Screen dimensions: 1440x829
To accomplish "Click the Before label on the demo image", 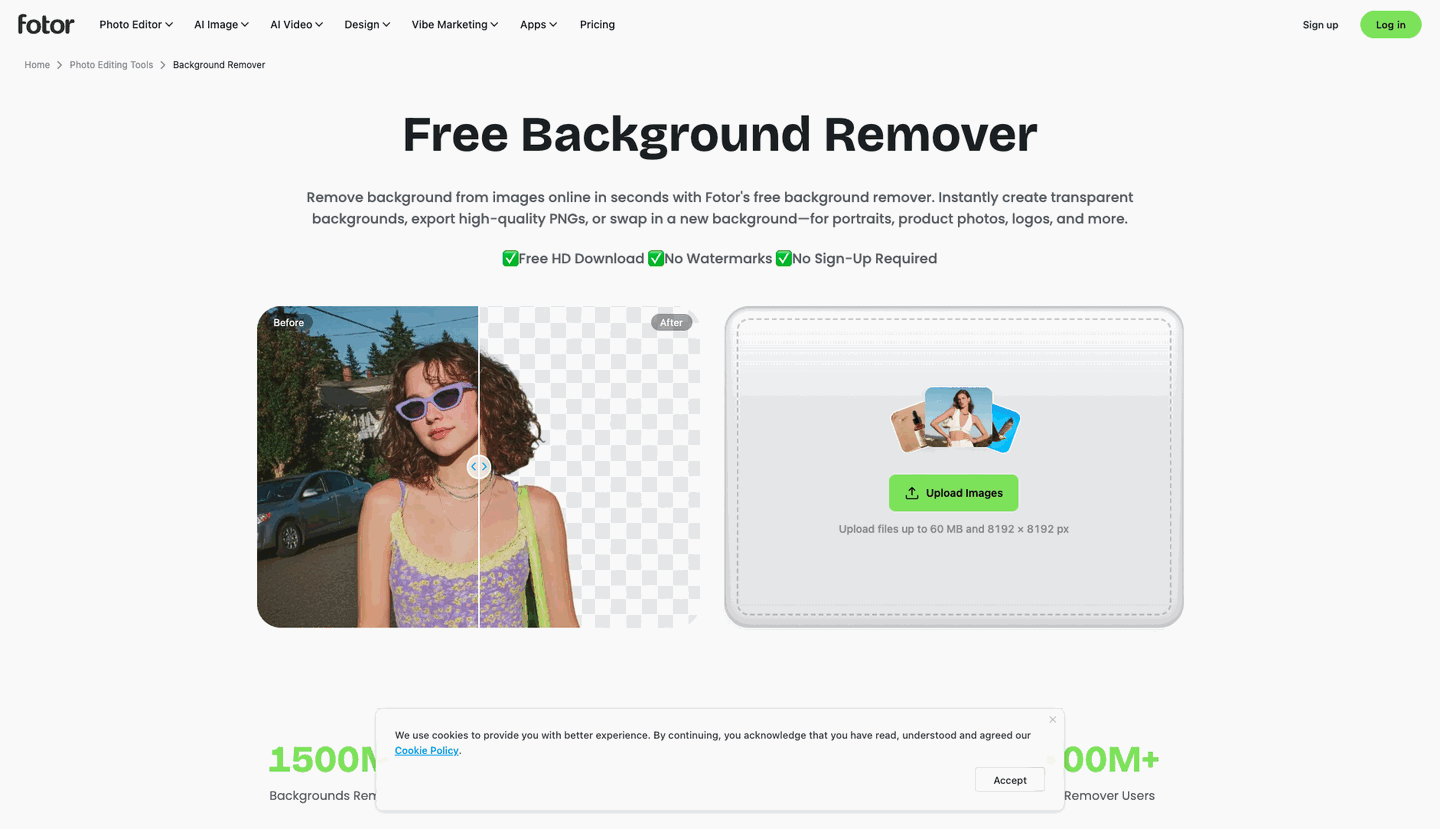I will [288, 322].
